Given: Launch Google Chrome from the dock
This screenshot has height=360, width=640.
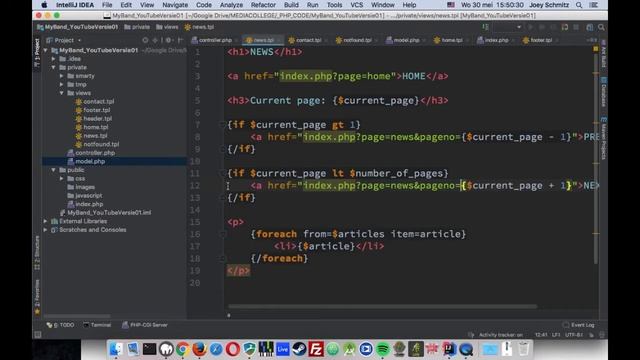Looking at the screenshot, I should click(182, 349).
